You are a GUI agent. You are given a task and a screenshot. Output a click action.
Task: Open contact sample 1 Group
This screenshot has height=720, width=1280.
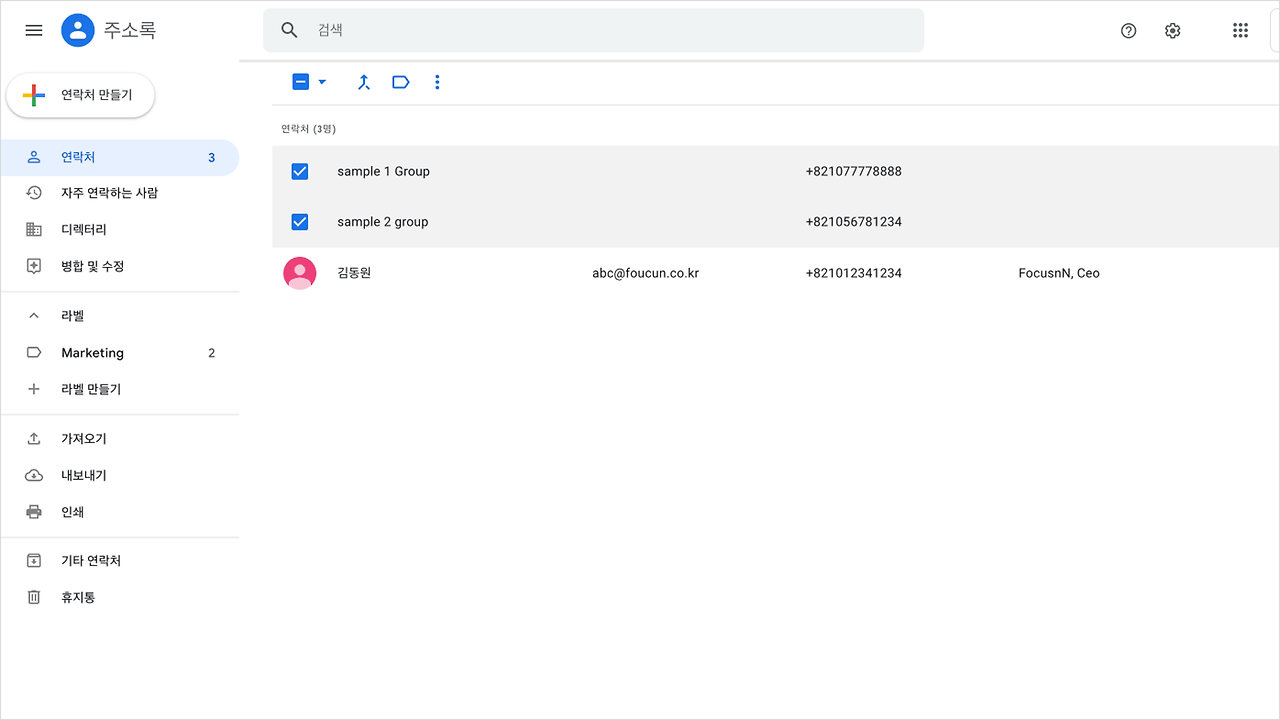point(383,172)
